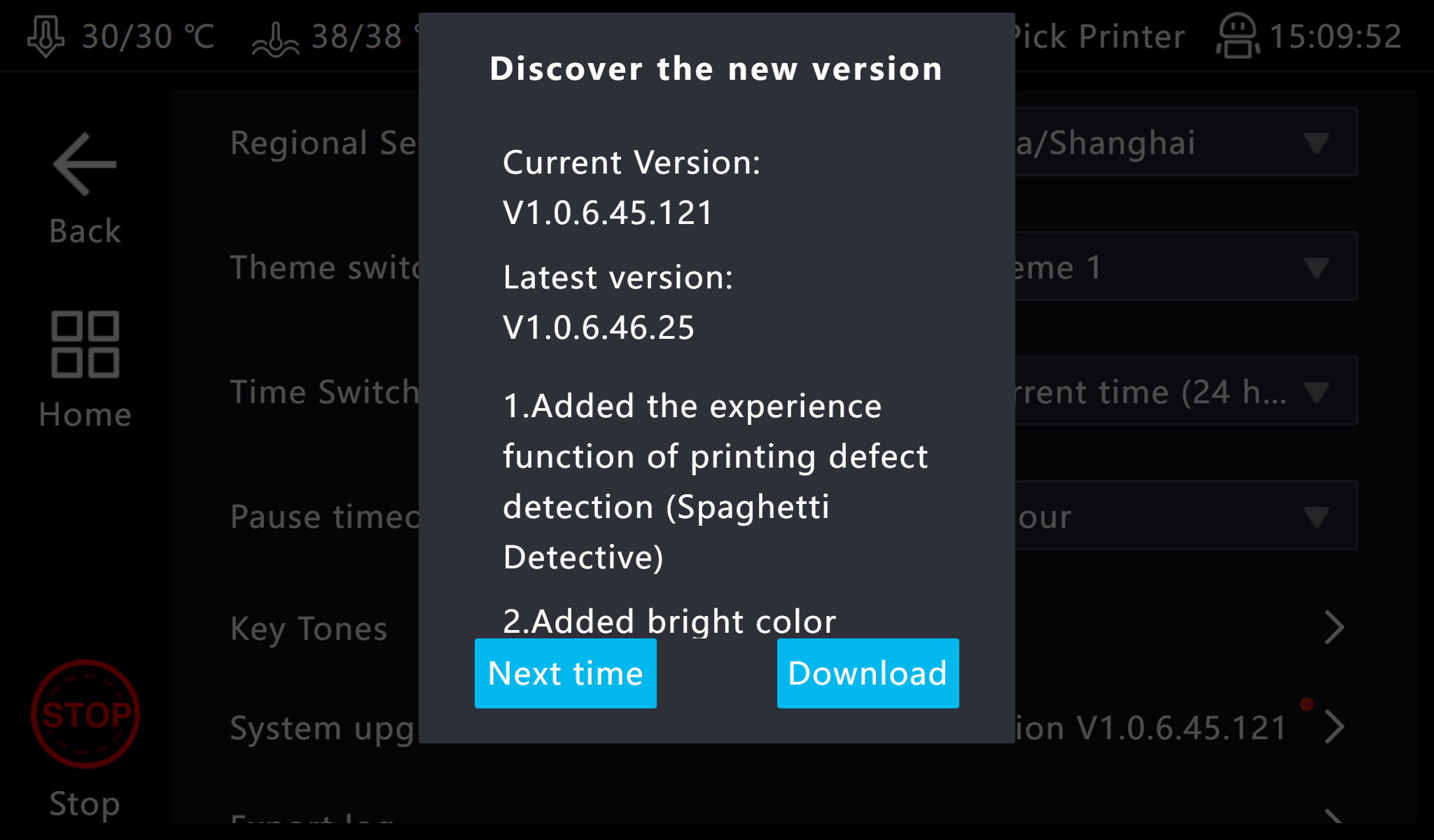Select the Key Tones settings row

coord(309,629)
